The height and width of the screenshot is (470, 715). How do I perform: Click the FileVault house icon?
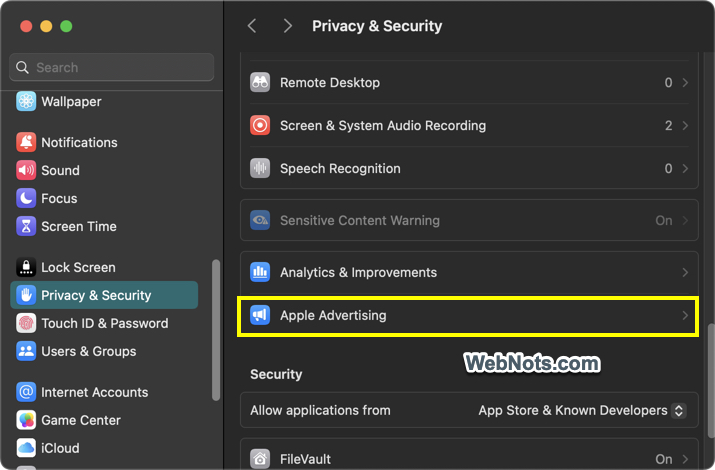(260, 459)
